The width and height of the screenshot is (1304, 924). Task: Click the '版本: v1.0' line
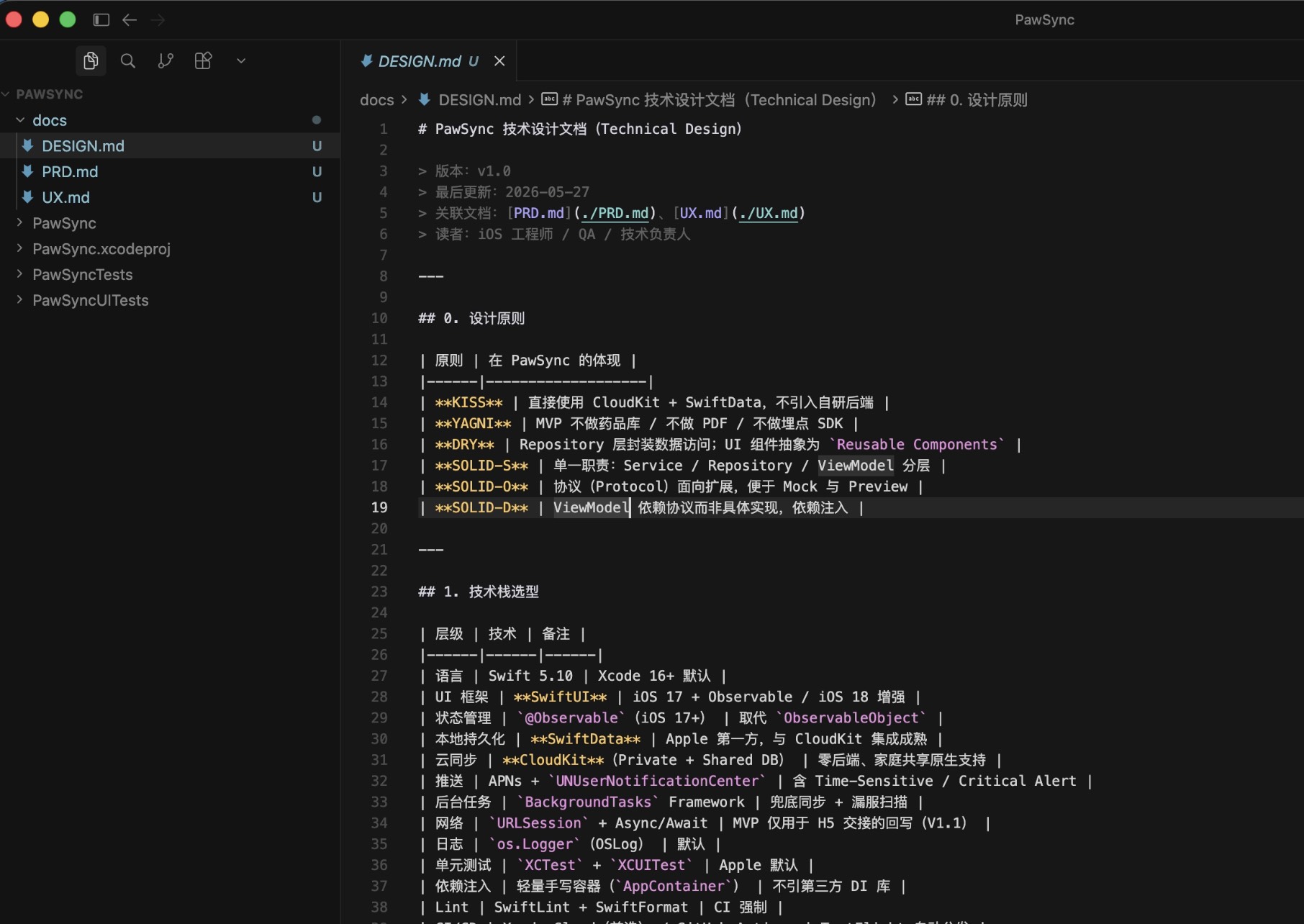click(465, 171)
